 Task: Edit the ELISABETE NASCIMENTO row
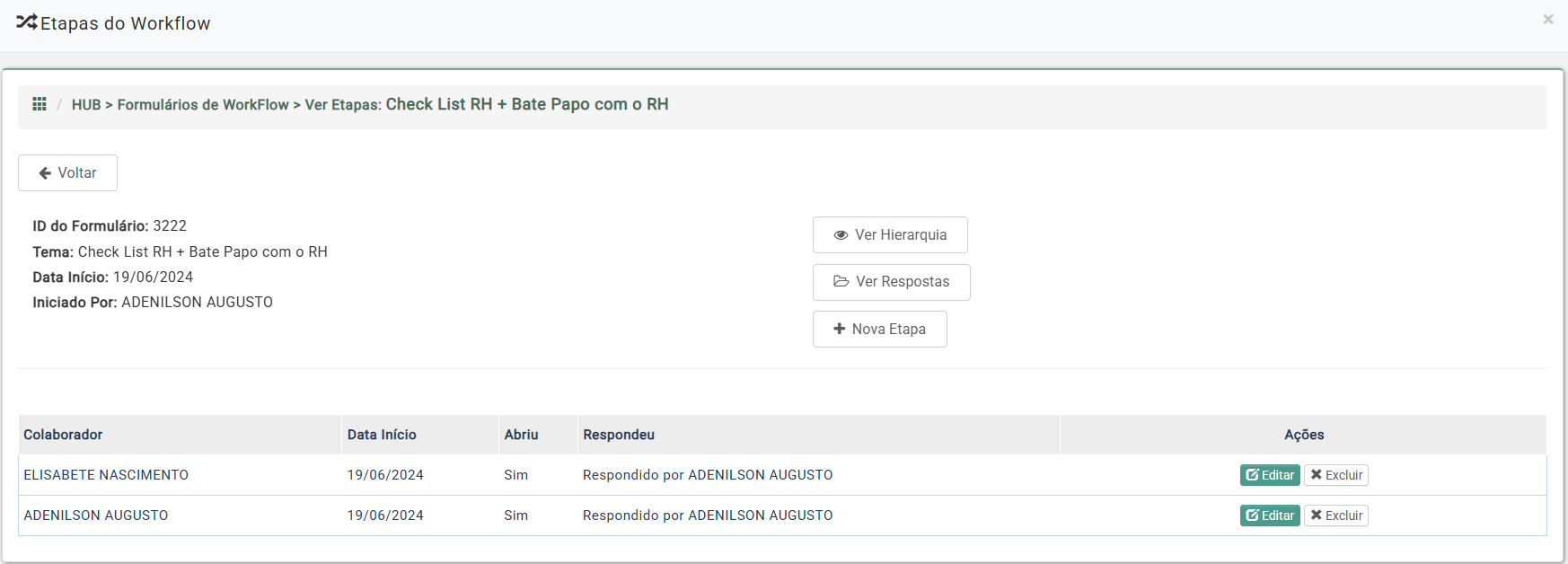[1270, 475]
